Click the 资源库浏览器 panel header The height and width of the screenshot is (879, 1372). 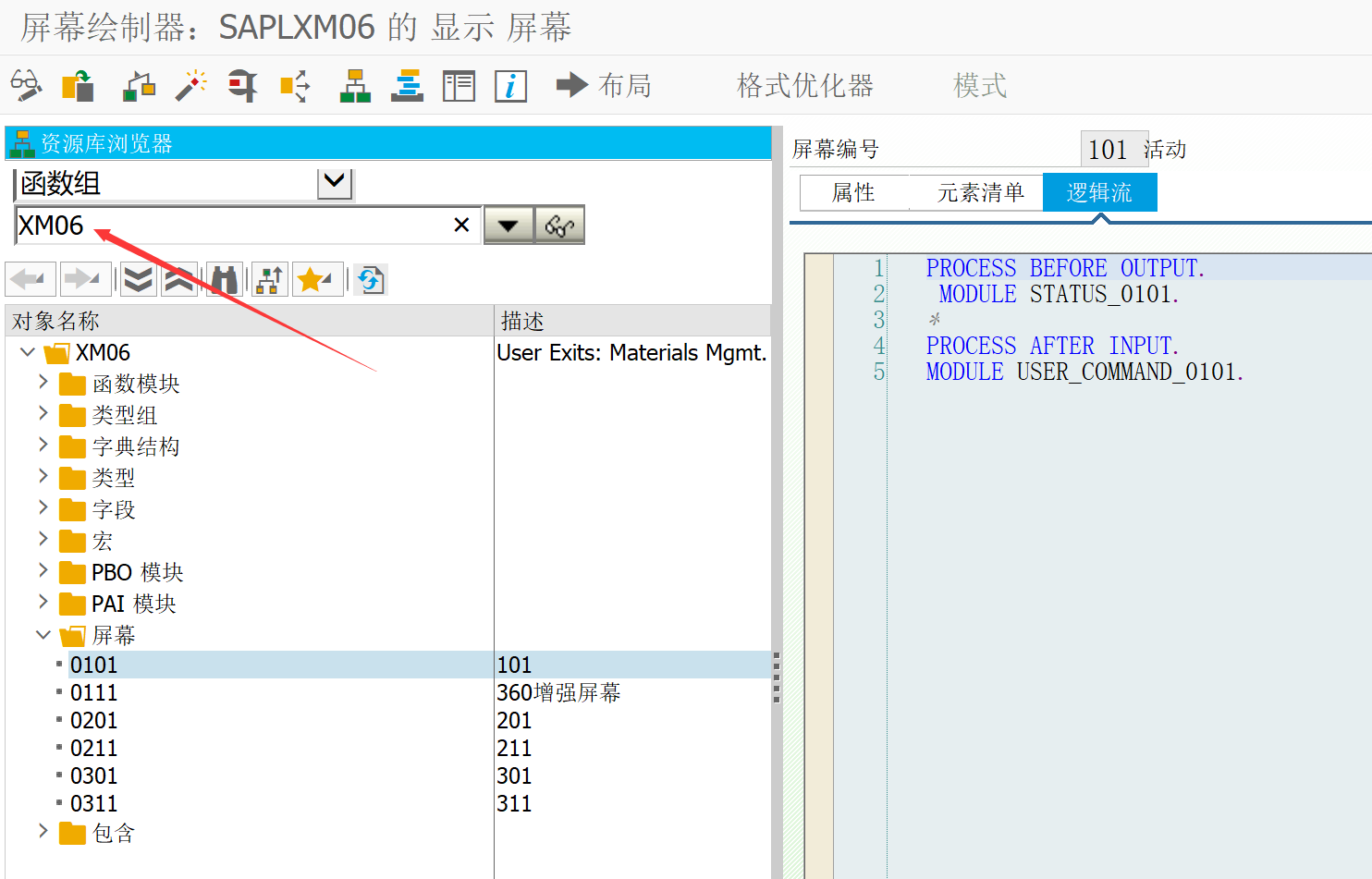pos(388,143)
